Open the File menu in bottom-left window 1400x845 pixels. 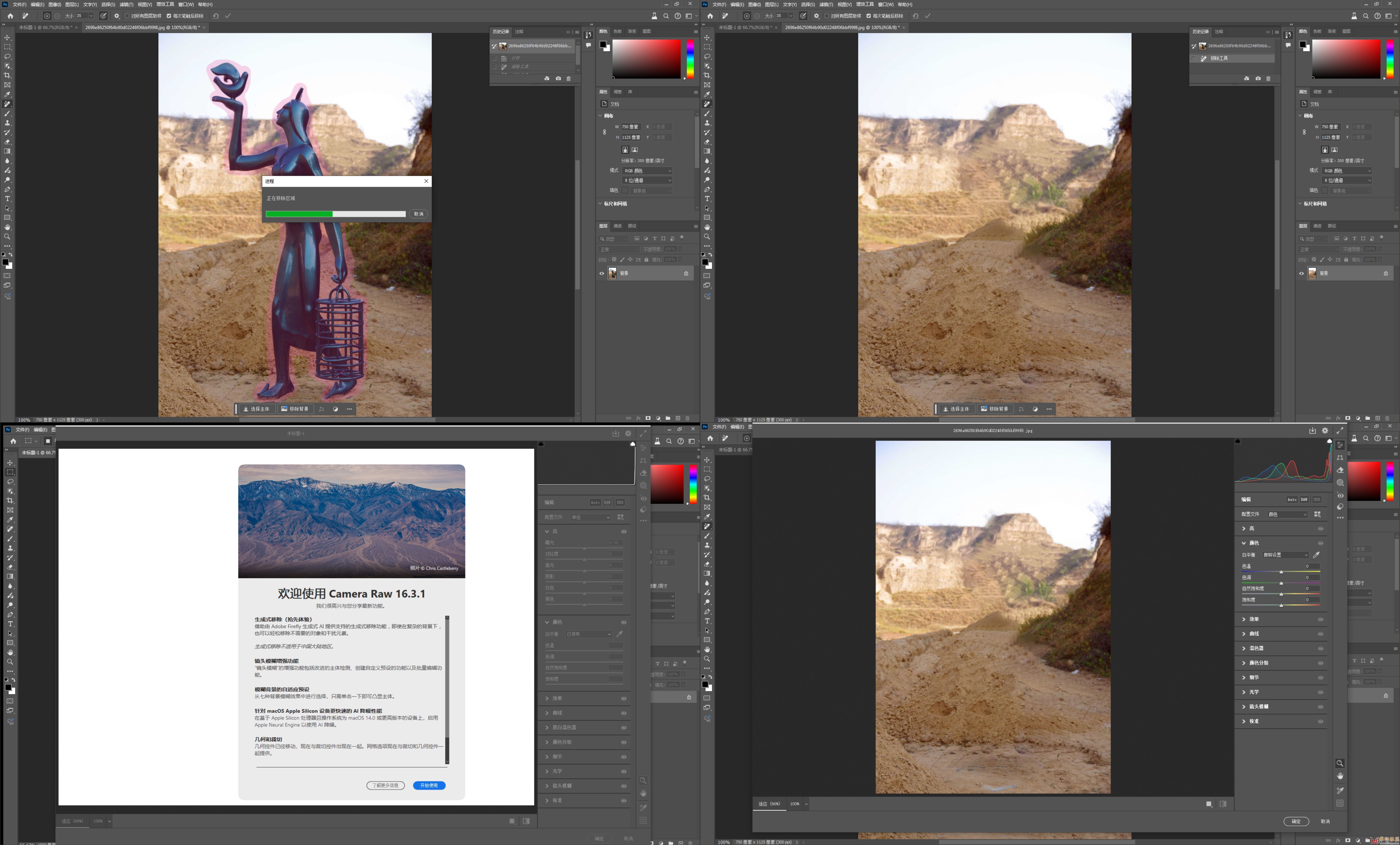coord(22,429)
